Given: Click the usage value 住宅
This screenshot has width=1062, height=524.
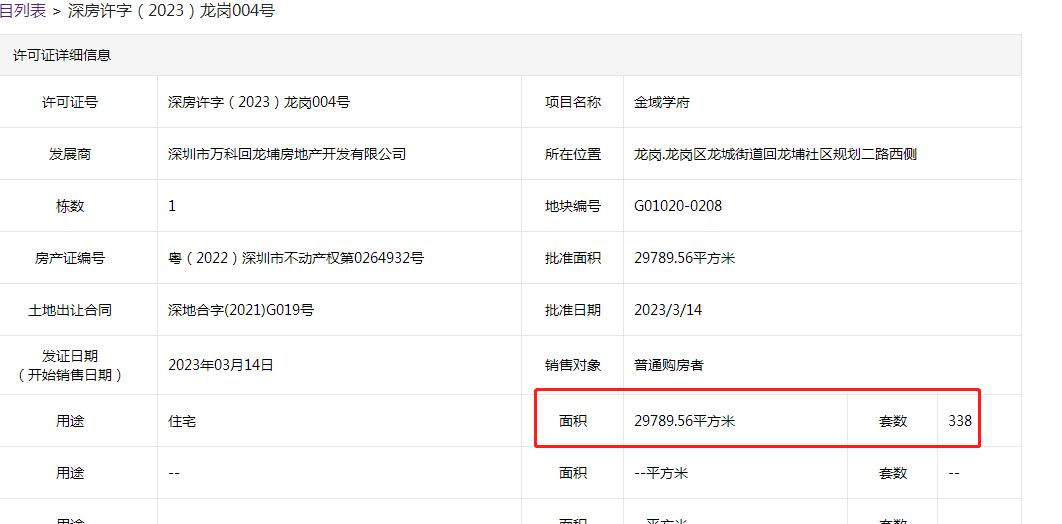Looking at the screenshot, I should (182, 421).
